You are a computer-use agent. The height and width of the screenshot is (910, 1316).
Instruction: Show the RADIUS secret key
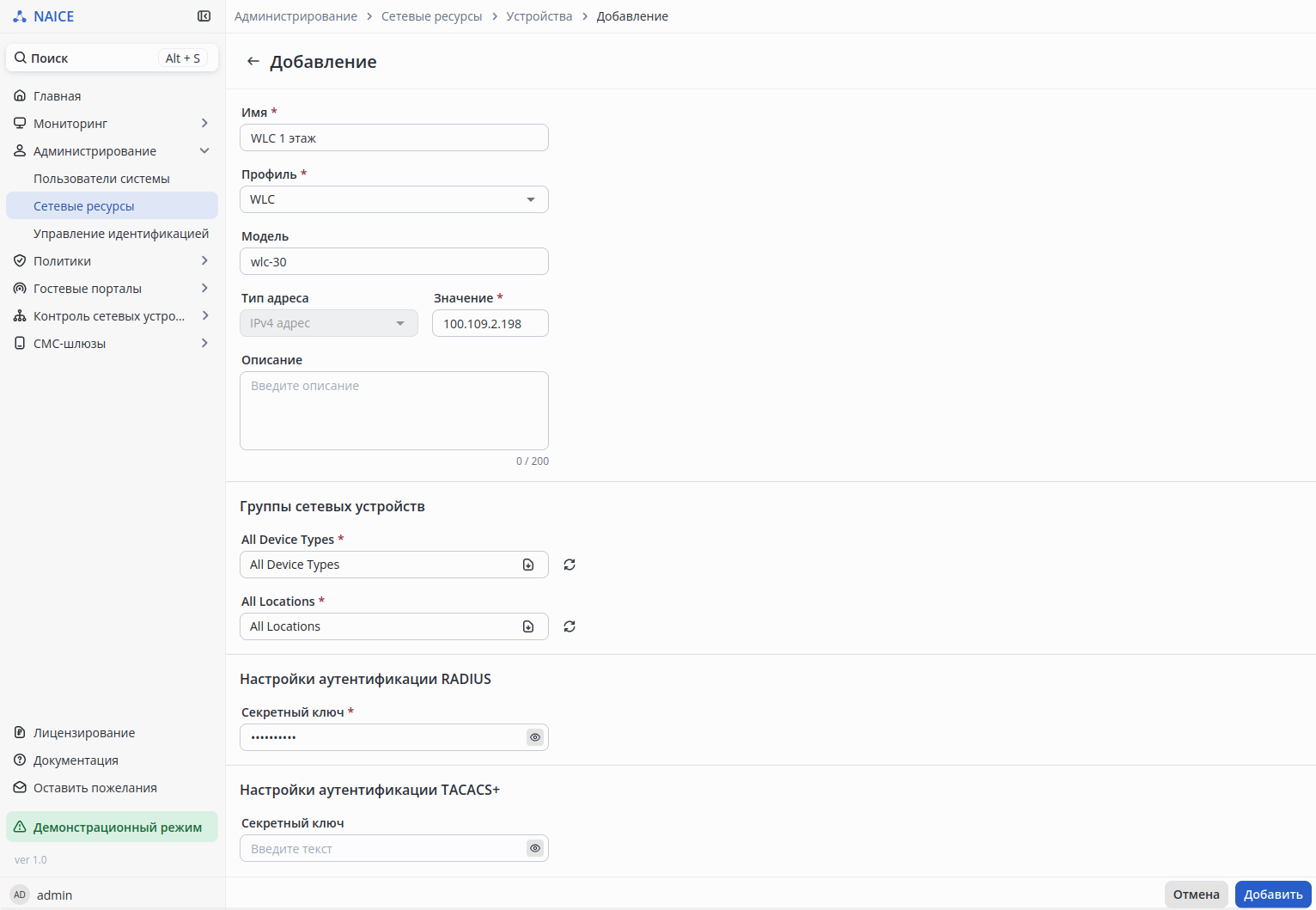[x=535, y=737]
